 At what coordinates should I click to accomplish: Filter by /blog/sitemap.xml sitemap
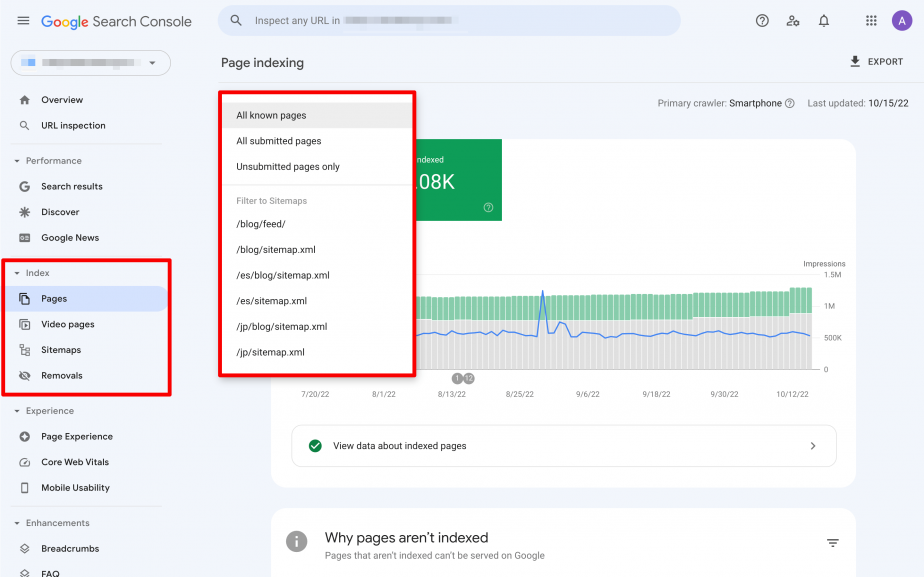click(317, 250)
